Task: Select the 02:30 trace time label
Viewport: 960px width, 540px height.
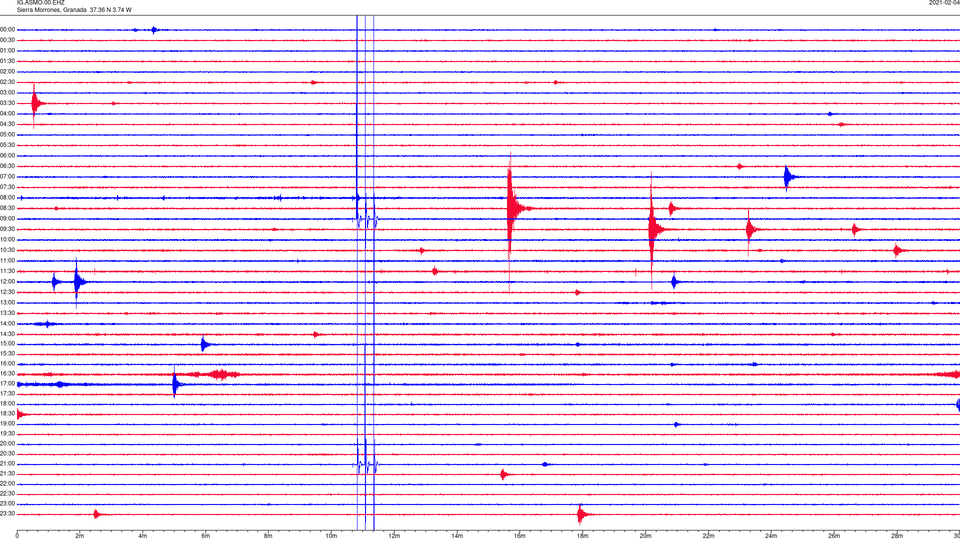Action: tap(7, 82)
